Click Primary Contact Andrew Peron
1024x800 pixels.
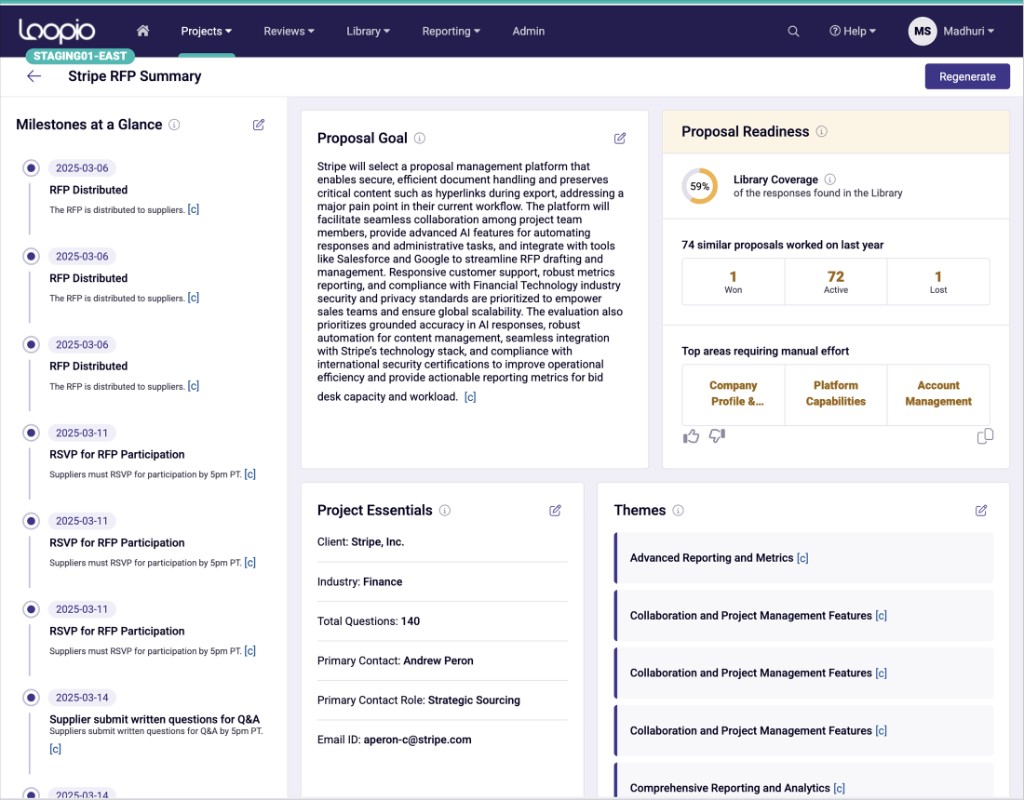(442, 661)
